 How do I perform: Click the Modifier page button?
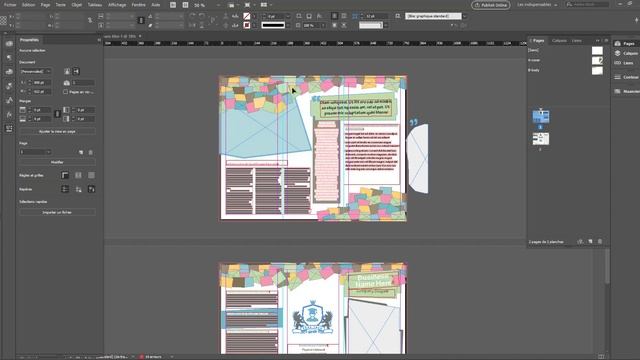(57, 162)
